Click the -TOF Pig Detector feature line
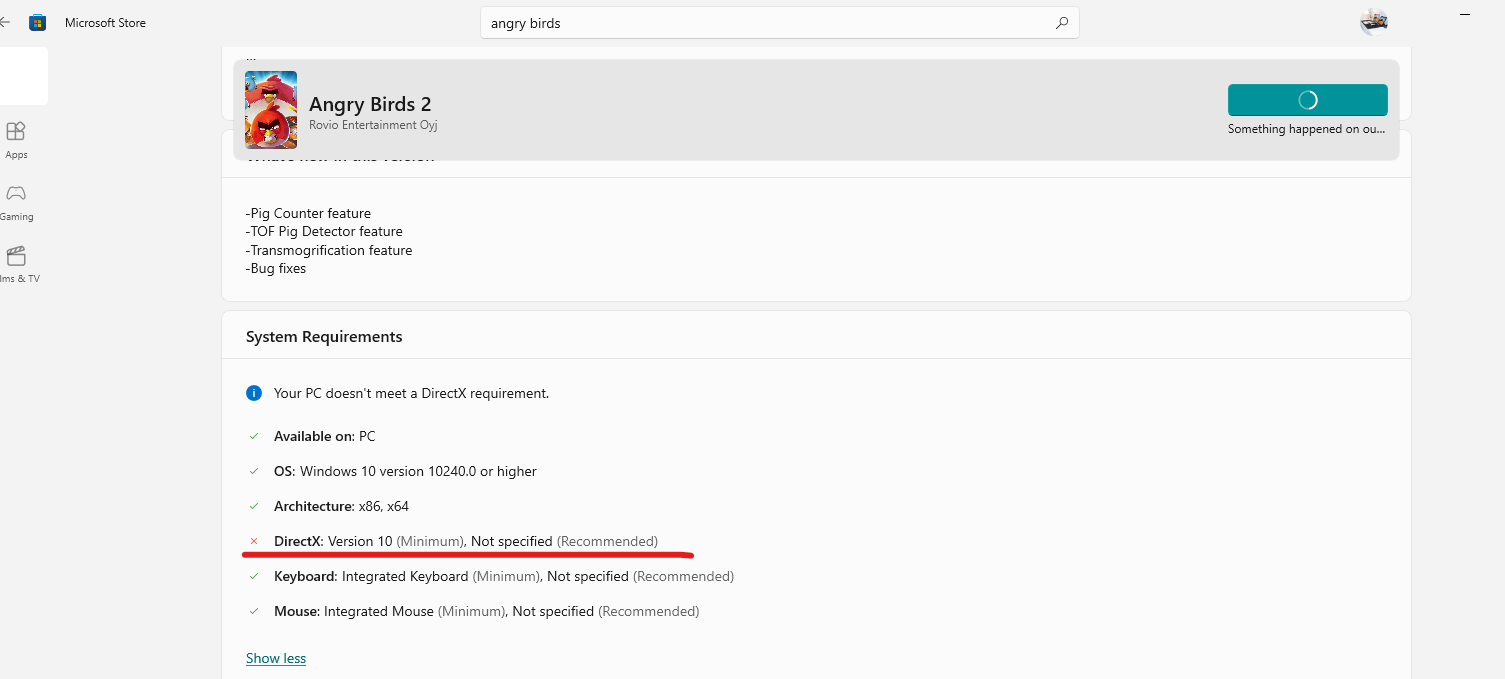The image size is (1505, 679). 324,231
